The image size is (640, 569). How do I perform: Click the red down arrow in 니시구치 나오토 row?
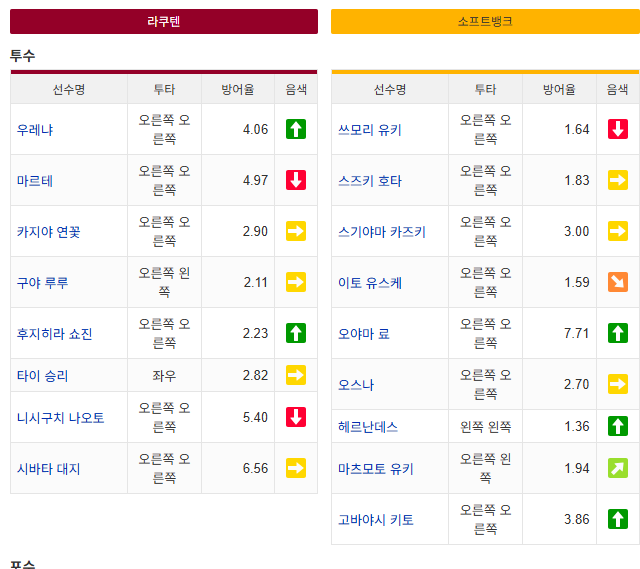[x=296, y=417]
